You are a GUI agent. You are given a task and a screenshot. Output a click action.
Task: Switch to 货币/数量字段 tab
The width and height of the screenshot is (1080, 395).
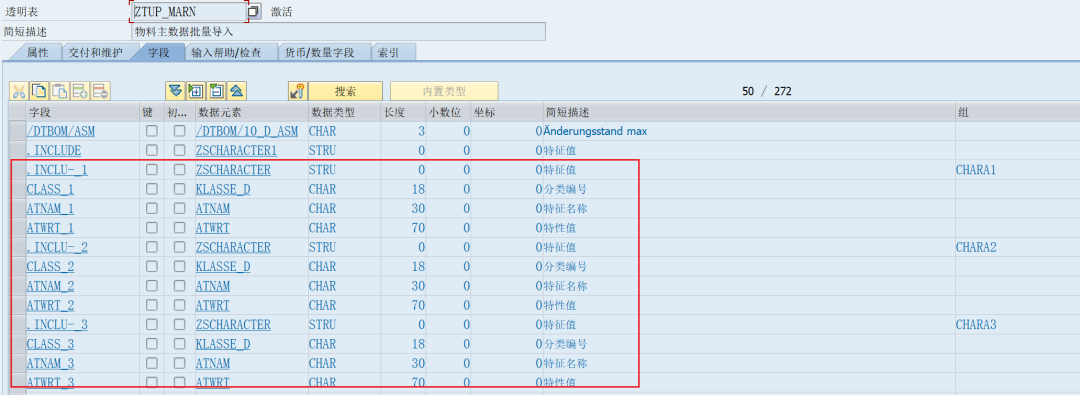(x=320, y=52)
